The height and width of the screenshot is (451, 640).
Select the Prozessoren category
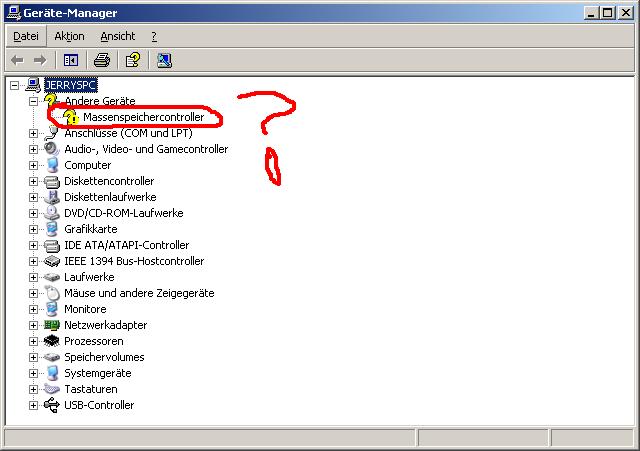[93, 341]
